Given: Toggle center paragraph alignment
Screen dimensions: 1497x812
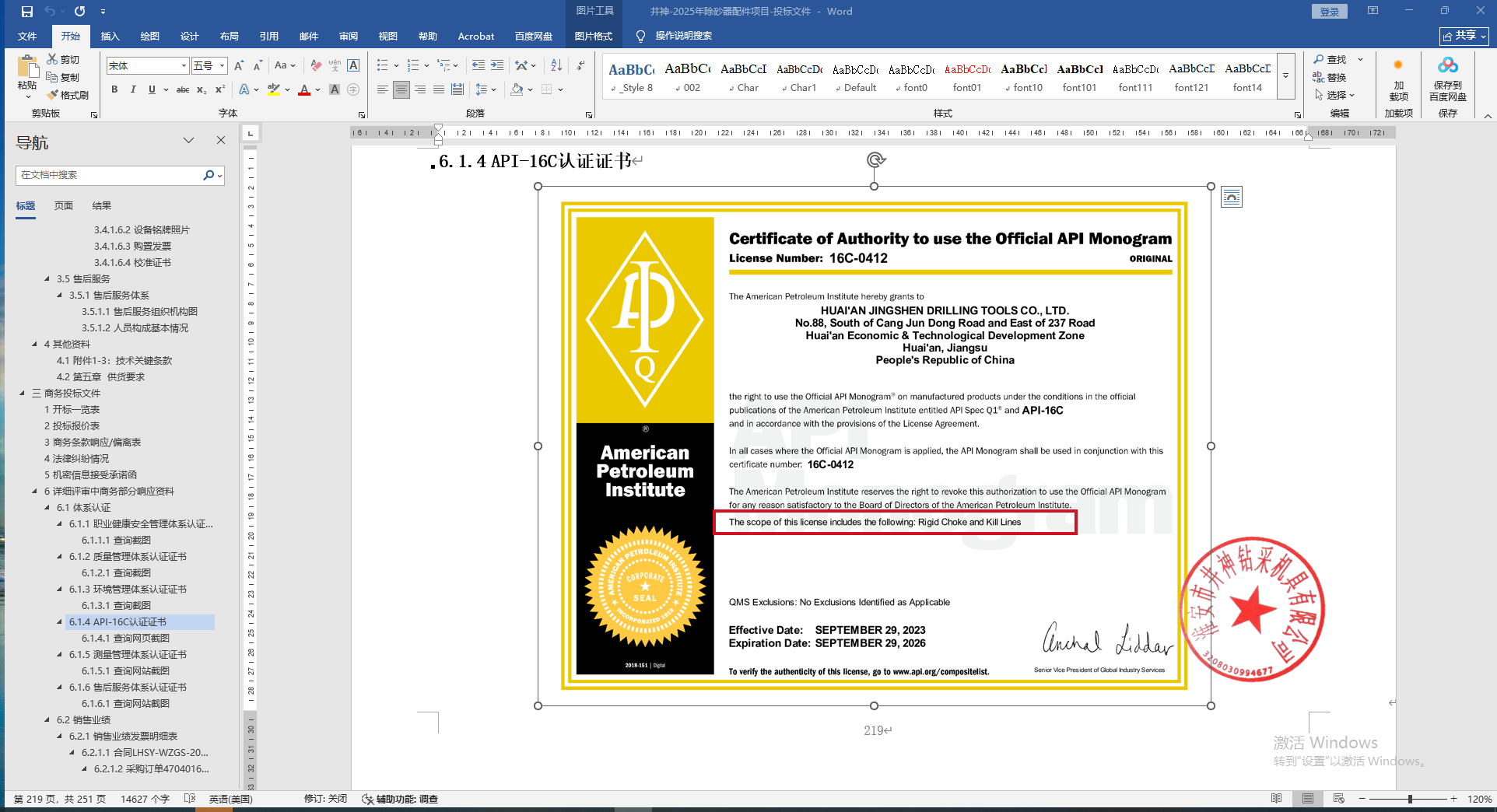Looking at the screenshot, I should pos(401,89).
